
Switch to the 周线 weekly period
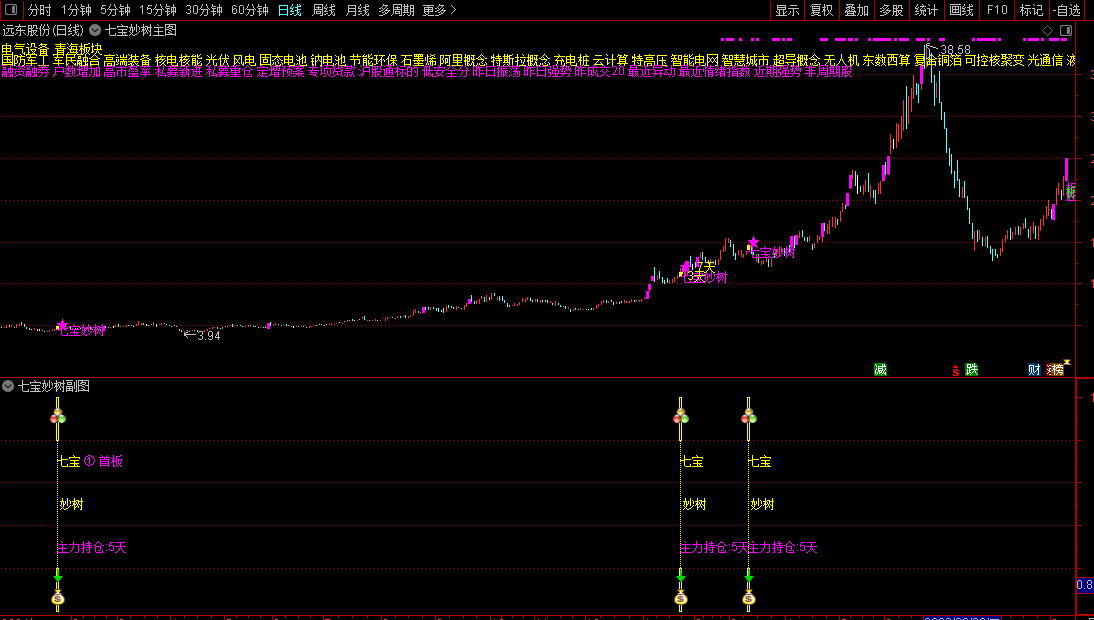coord(324,10)
